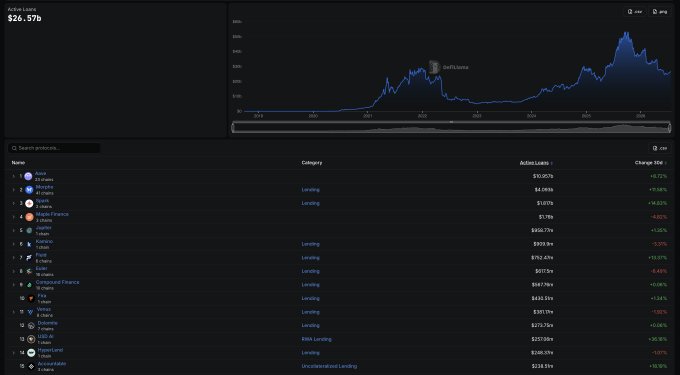Click the Category column header

point(312,163)
